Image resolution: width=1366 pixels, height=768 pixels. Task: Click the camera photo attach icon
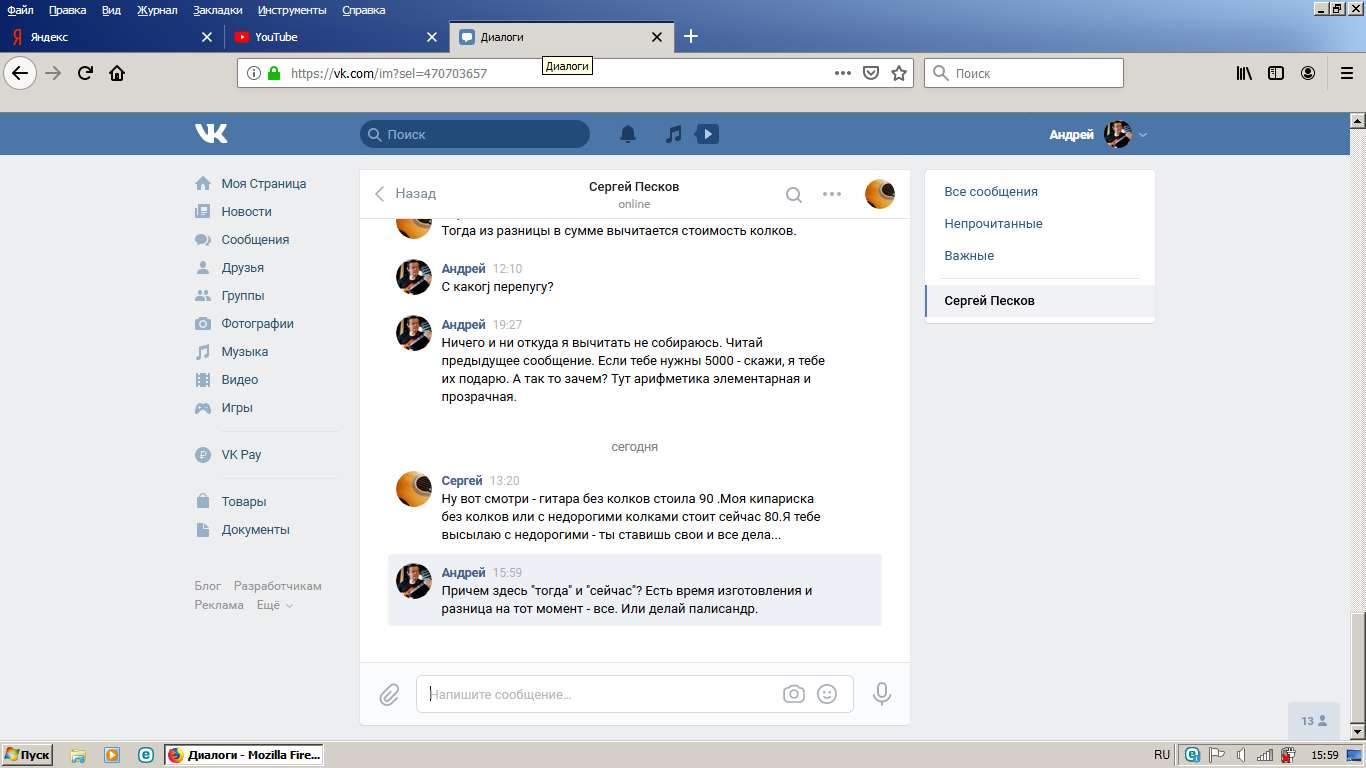tap(793, 694)
